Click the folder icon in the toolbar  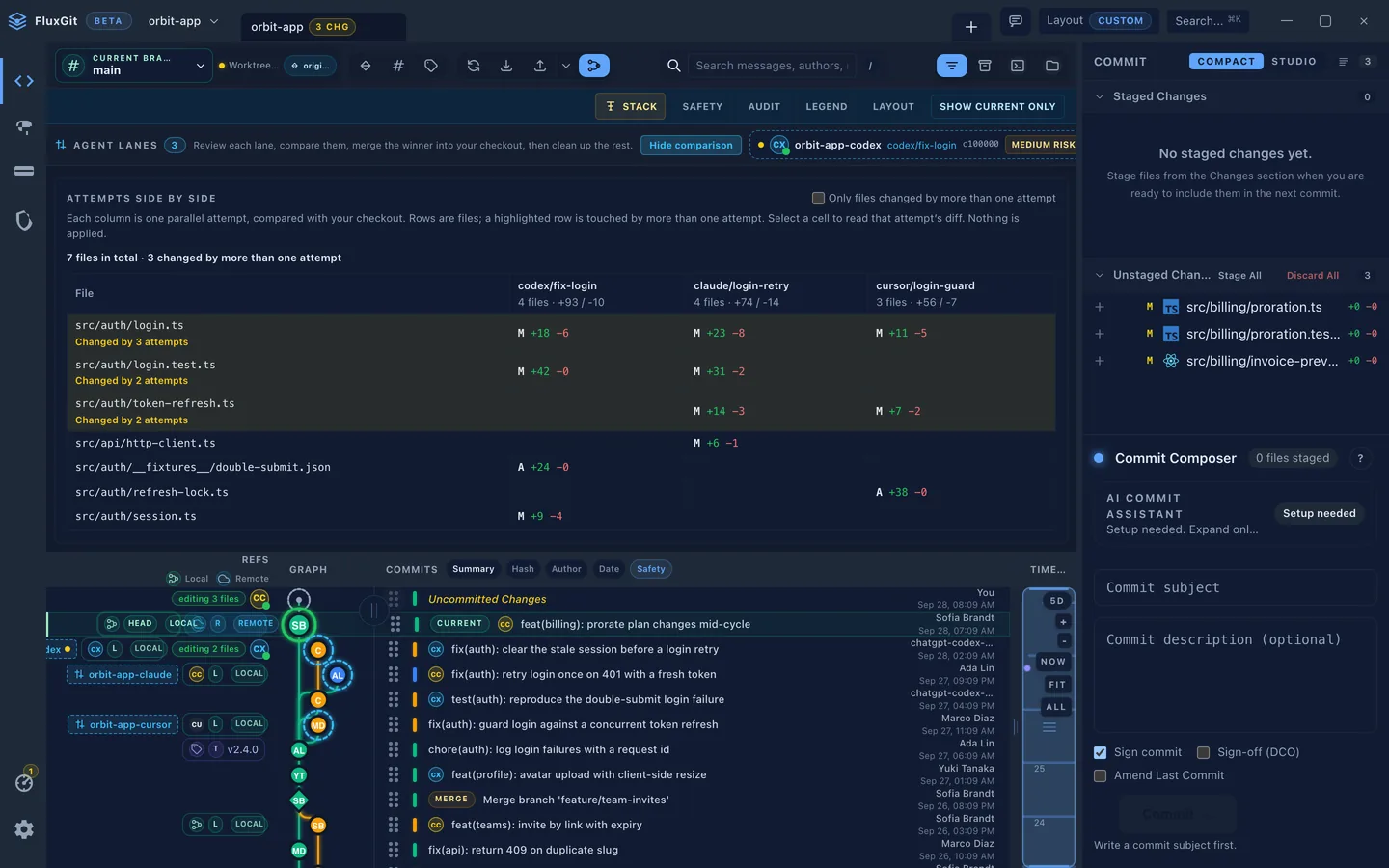tap(1052, 66)
